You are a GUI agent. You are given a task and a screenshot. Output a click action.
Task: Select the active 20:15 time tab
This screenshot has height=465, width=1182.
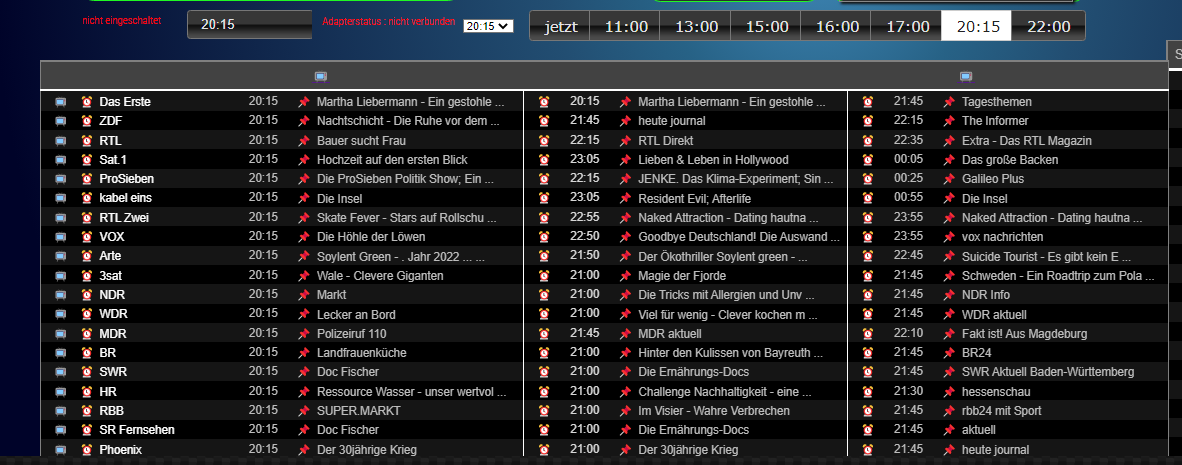[977, 26]
